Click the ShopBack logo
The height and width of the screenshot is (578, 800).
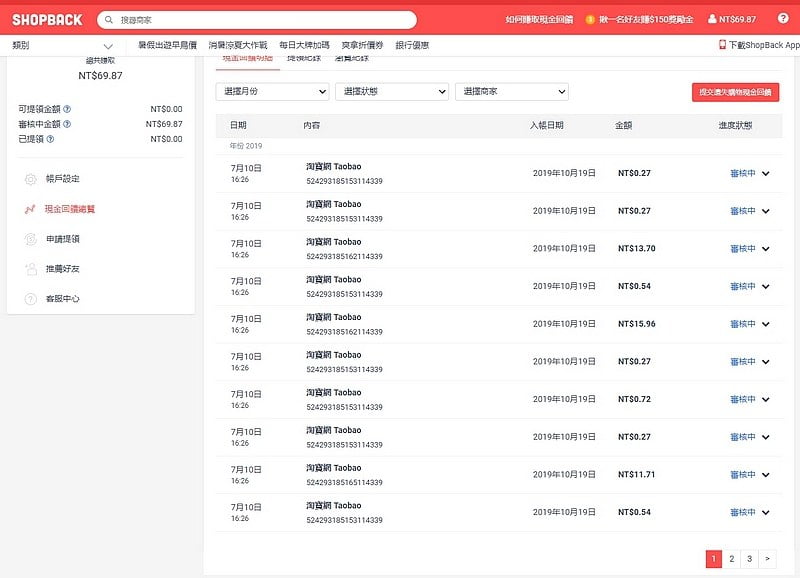click(x=47, y=20)
